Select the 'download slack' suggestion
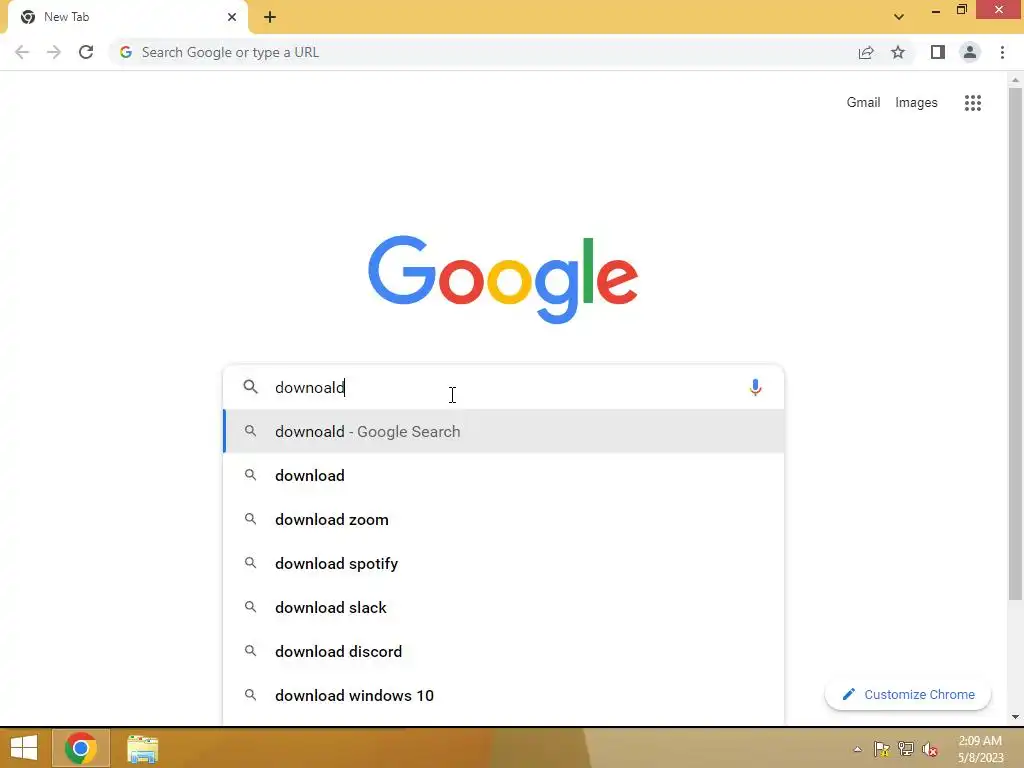Screen dimensions: 1024x768 coord(503,607)
